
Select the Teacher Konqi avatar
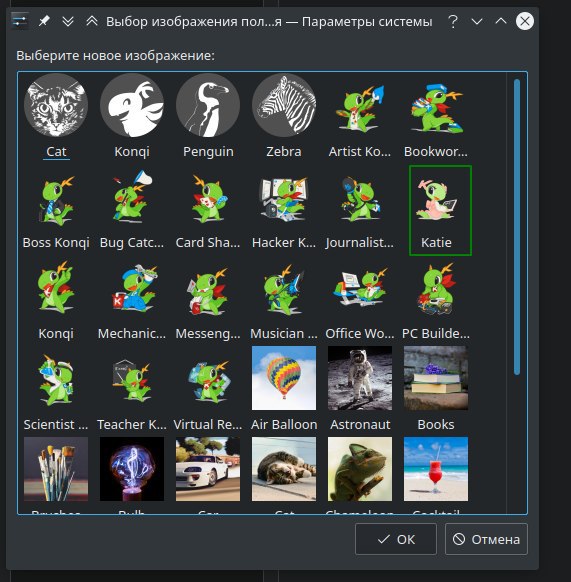click(x=132, y=380)
